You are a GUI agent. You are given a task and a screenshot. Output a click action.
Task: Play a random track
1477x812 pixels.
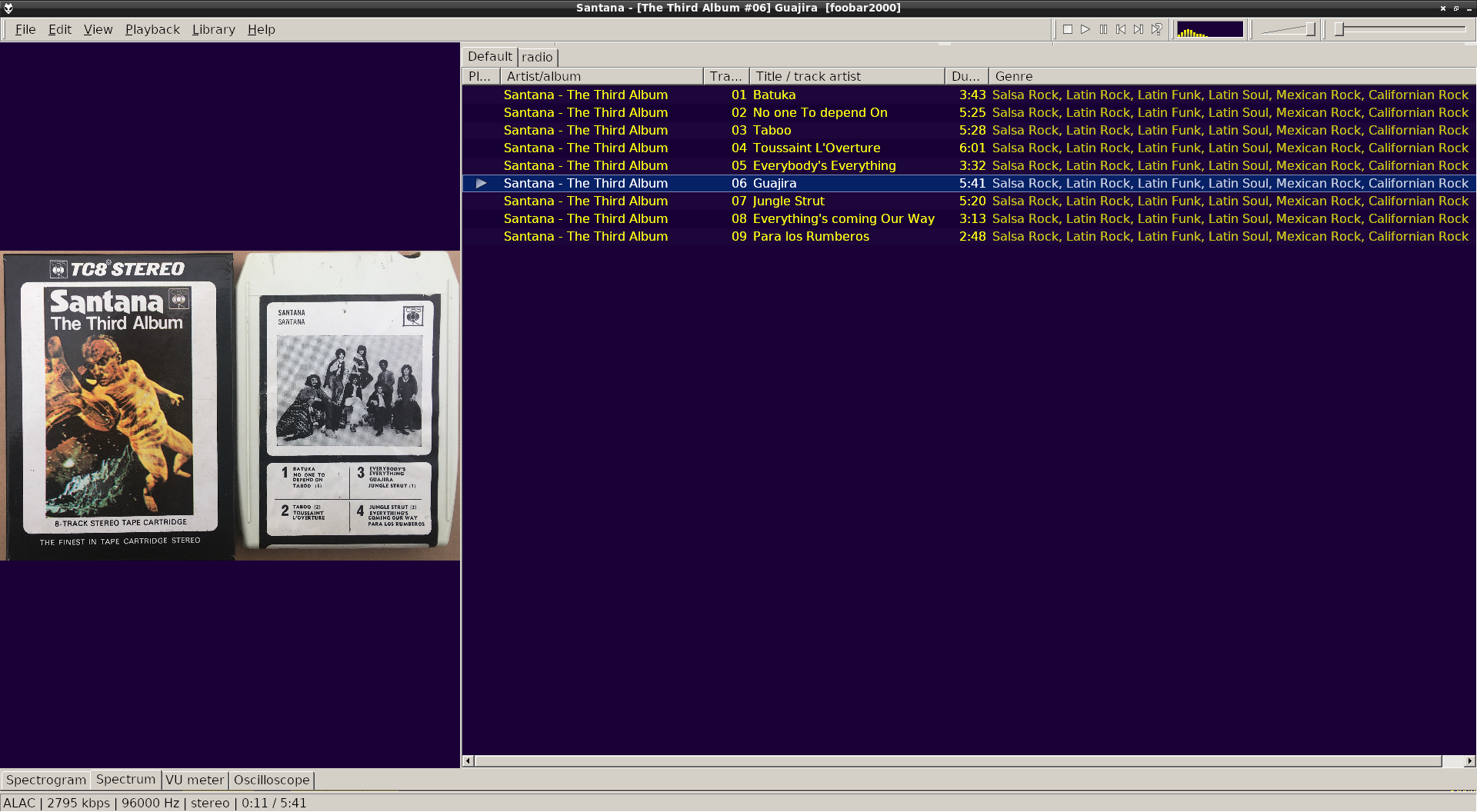point(1156,29)
